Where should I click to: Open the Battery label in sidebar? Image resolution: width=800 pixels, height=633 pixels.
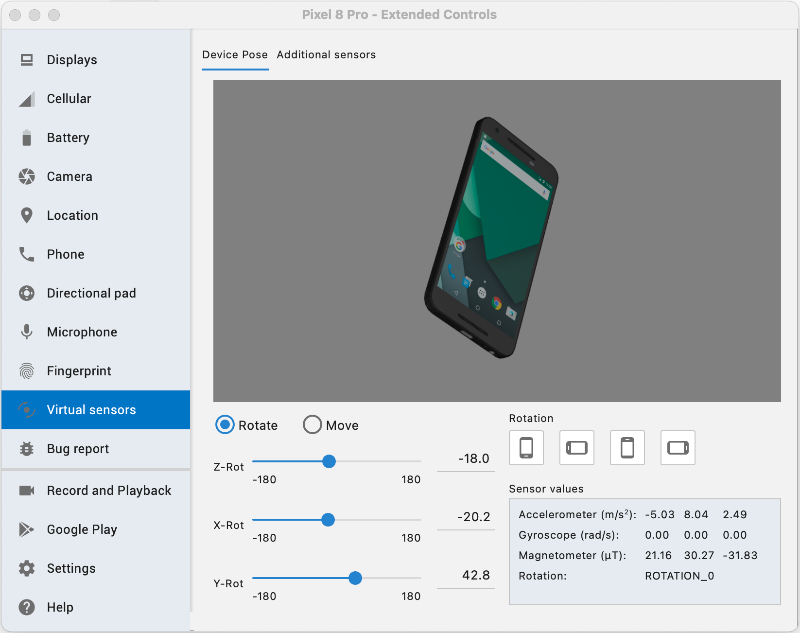(68, 138)
